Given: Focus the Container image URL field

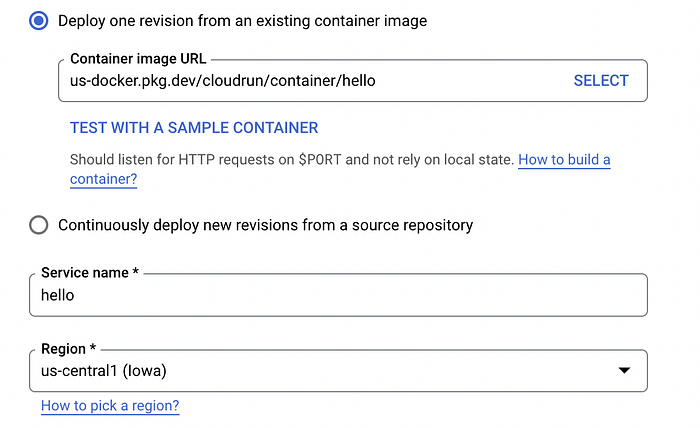Looking at the screenshot, I should (353, 81).
